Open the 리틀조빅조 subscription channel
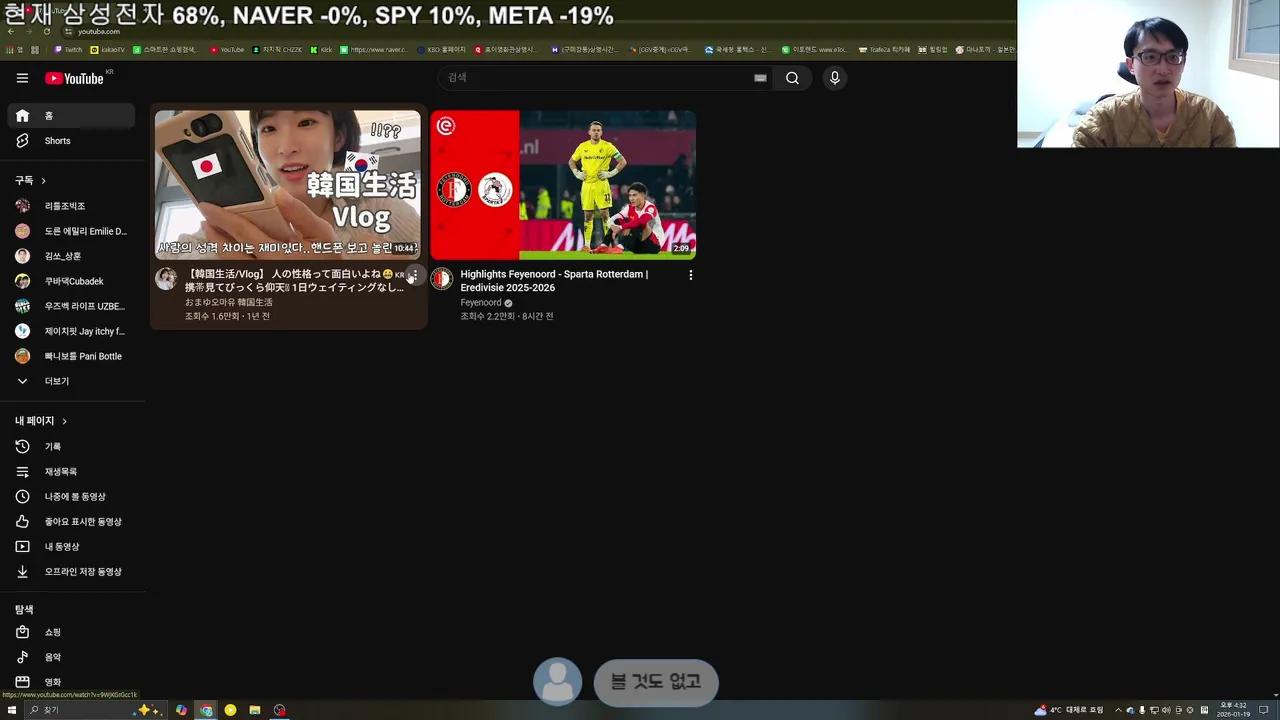Image resolution: width=1280 pixels, height=720 pixels. (71, 206)
